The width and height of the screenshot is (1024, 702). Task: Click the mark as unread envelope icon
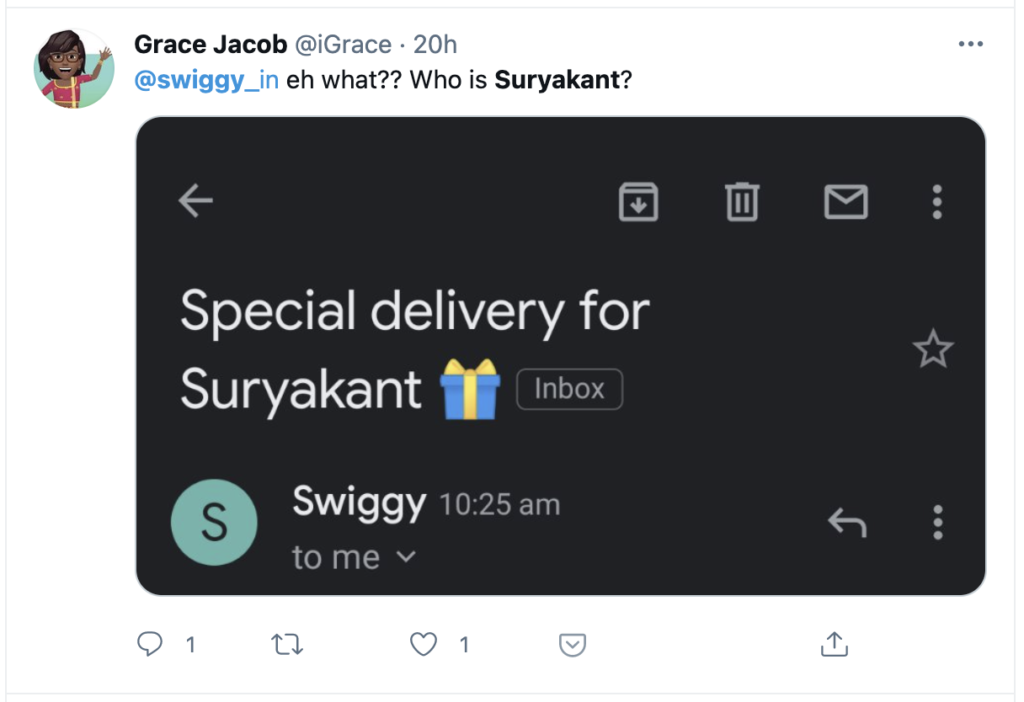pos(845,203)
